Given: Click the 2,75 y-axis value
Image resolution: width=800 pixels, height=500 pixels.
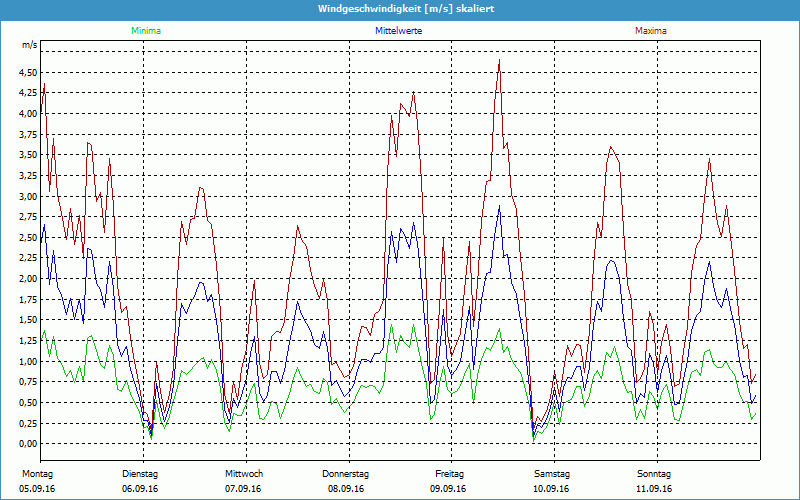Looking at the screenshot, I should [28, 217].
